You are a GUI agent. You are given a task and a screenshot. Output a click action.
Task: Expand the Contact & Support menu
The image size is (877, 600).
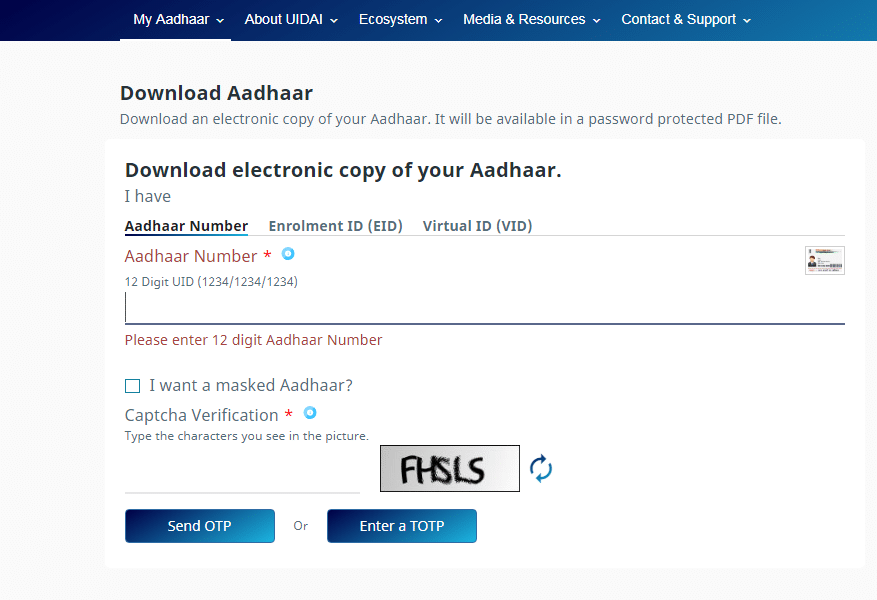tap(686, 20)
